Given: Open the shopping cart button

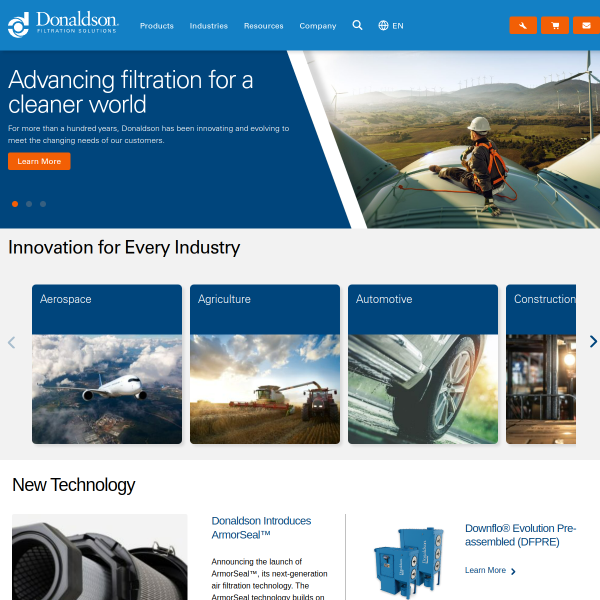Looking at the screenshot, I should point(555,26).
